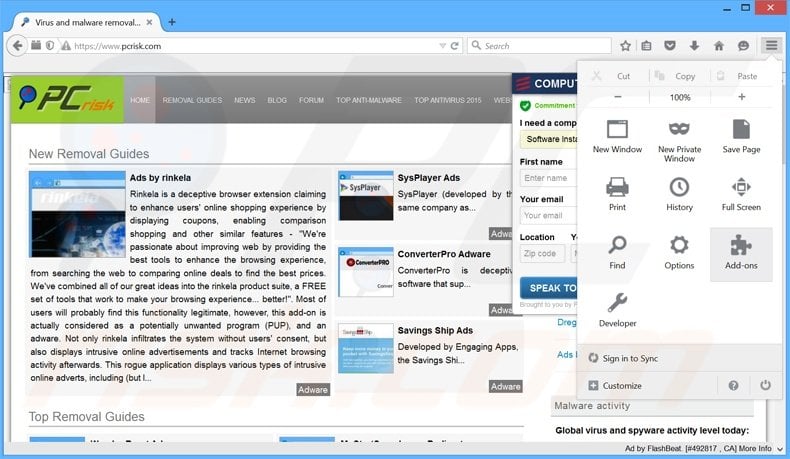The image size is (790, 459).
Task: Open the Downloads arrow icon
Action: pos(694,46)
